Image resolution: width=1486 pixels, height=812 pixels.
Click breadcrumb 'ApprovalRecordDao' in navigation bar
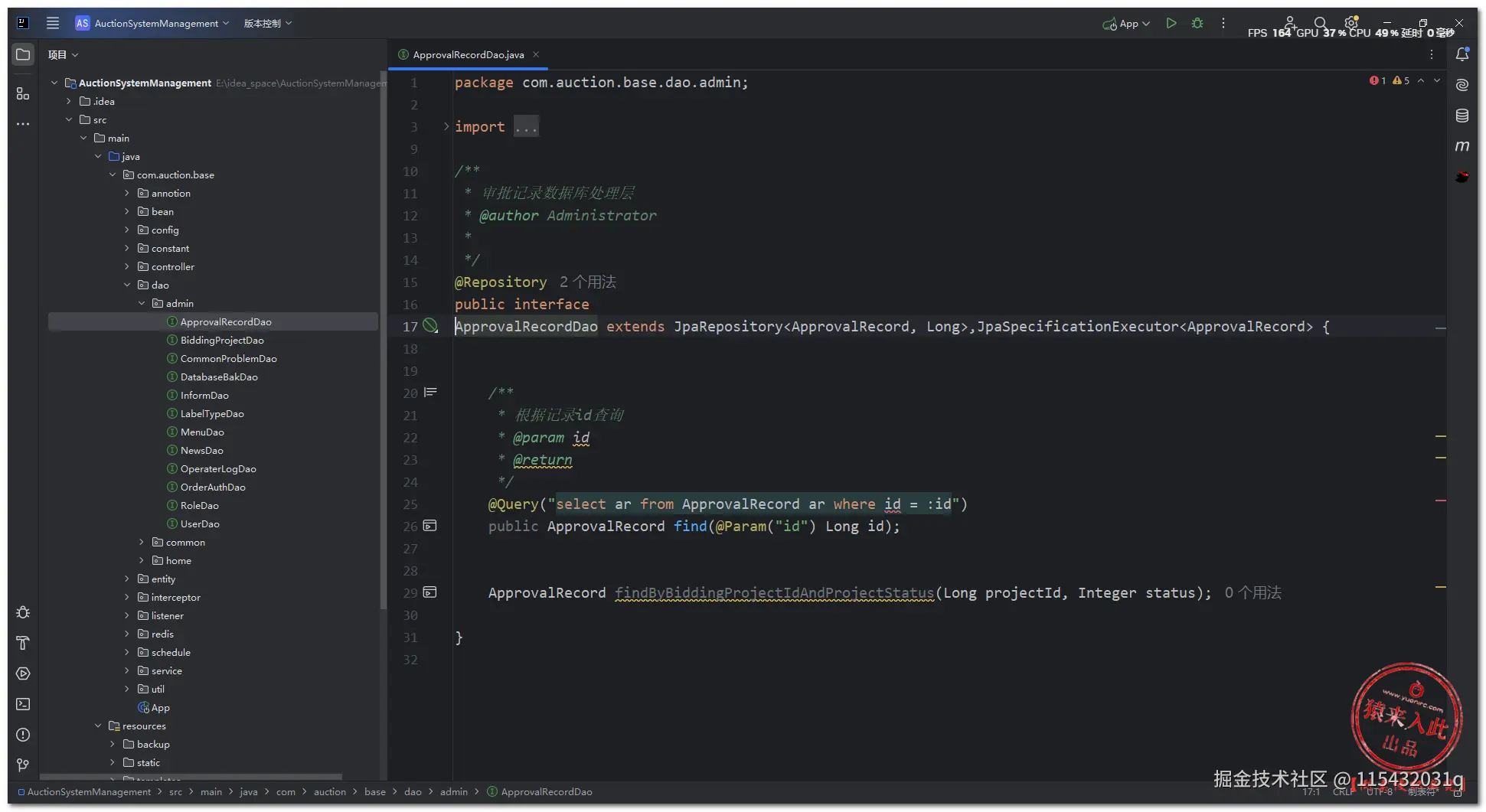[x=546, y=791]
